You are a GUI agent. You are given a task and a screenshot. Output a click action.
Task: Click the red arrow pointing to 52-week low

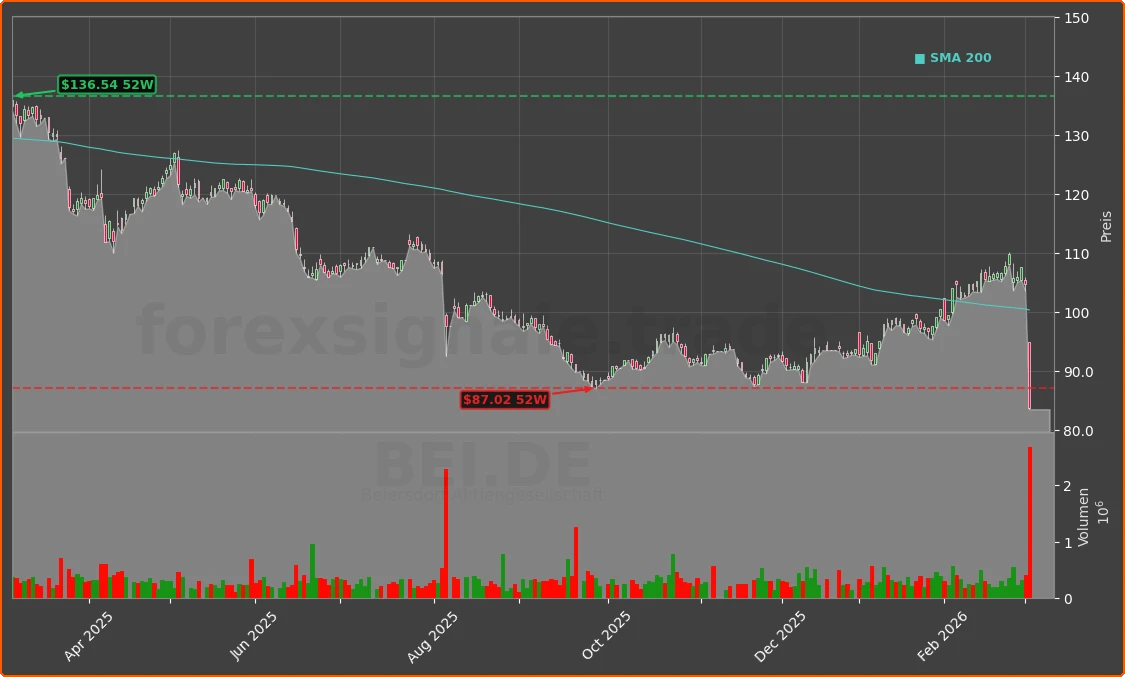572,390
